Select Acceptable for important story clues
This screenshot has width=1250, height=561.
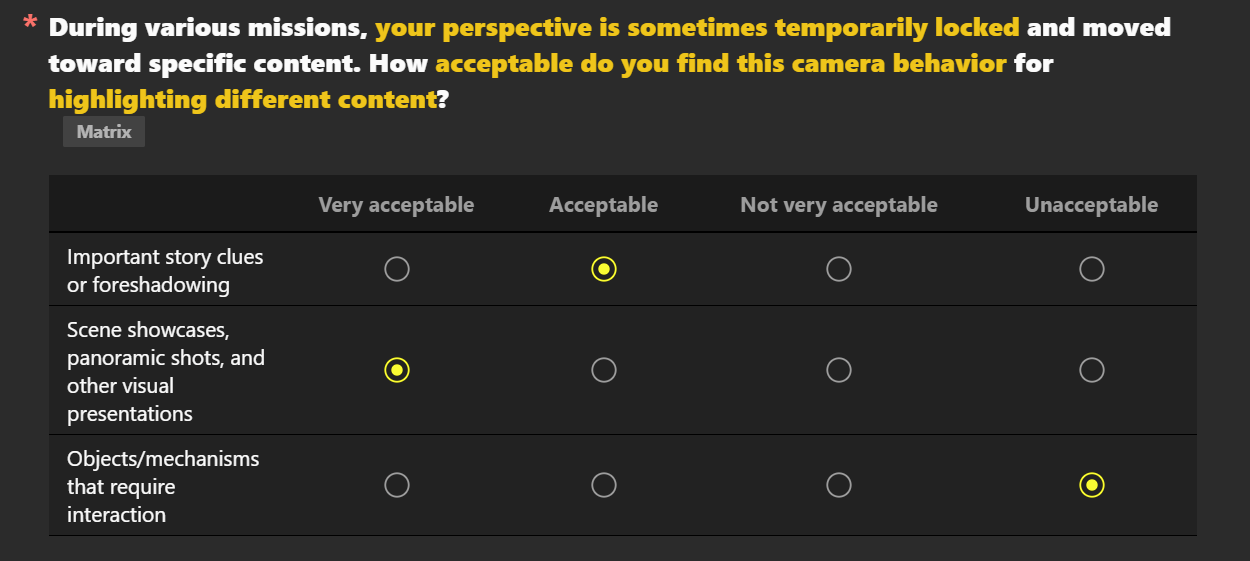[x=604, y=269]
